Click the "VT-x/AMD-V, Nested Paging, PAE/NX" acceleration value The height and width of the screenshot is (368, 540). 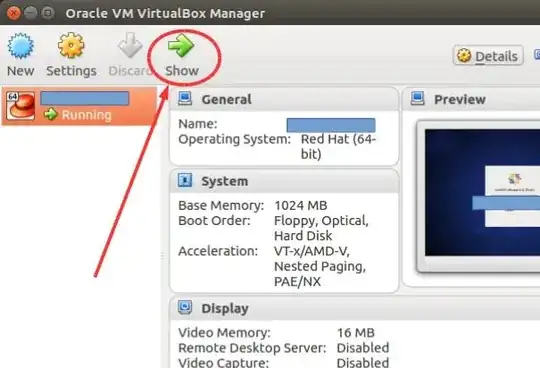(x=320, y=266)
